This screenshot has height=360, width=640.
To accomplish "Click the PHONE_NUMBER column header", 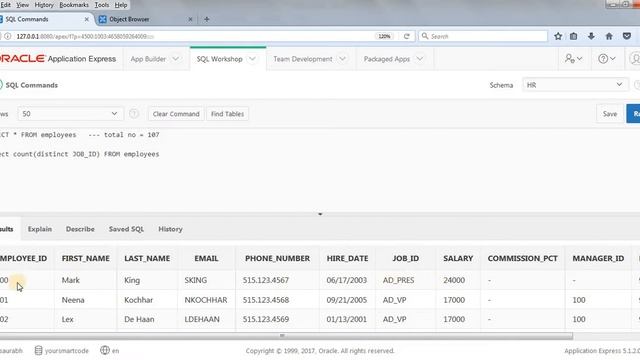I will (x=277, y=258).
